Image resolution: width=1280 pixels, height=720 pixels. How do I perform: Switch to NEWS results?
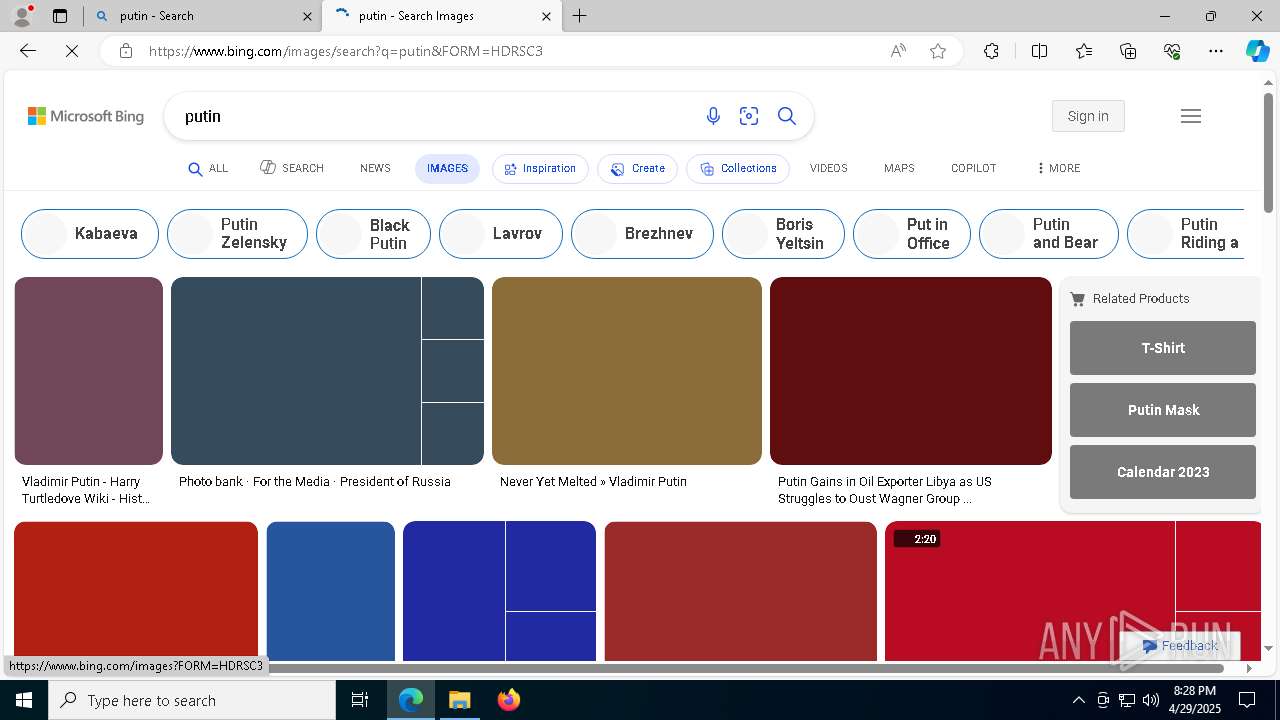[375, 168]
